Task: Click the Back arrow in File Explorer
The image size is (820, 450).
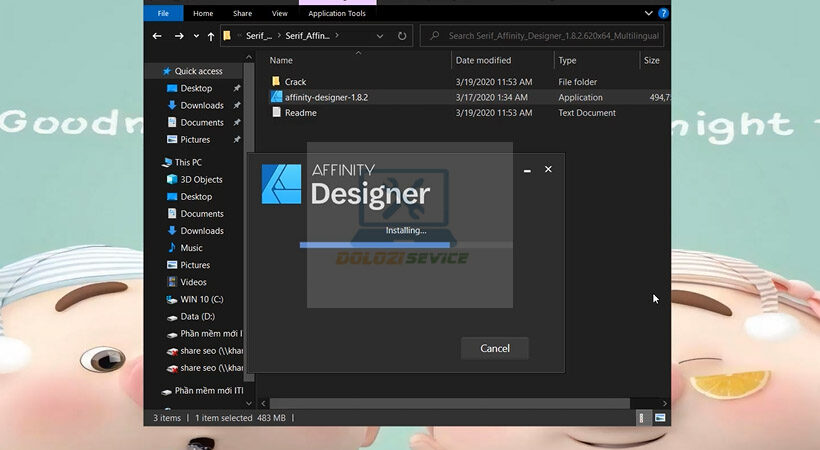Action: tap(157, 36)
